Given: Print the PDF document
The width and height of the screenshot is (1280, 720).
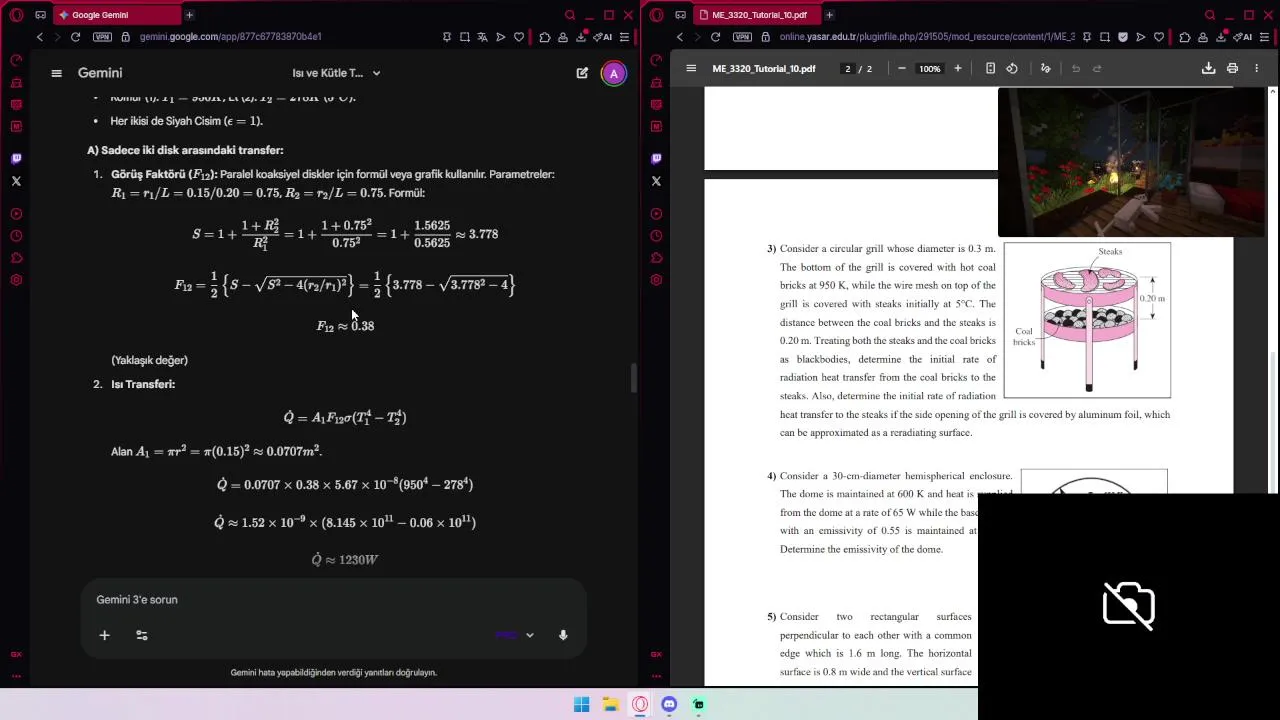Looking at the screenshot, I should [x=1232, y=69].
